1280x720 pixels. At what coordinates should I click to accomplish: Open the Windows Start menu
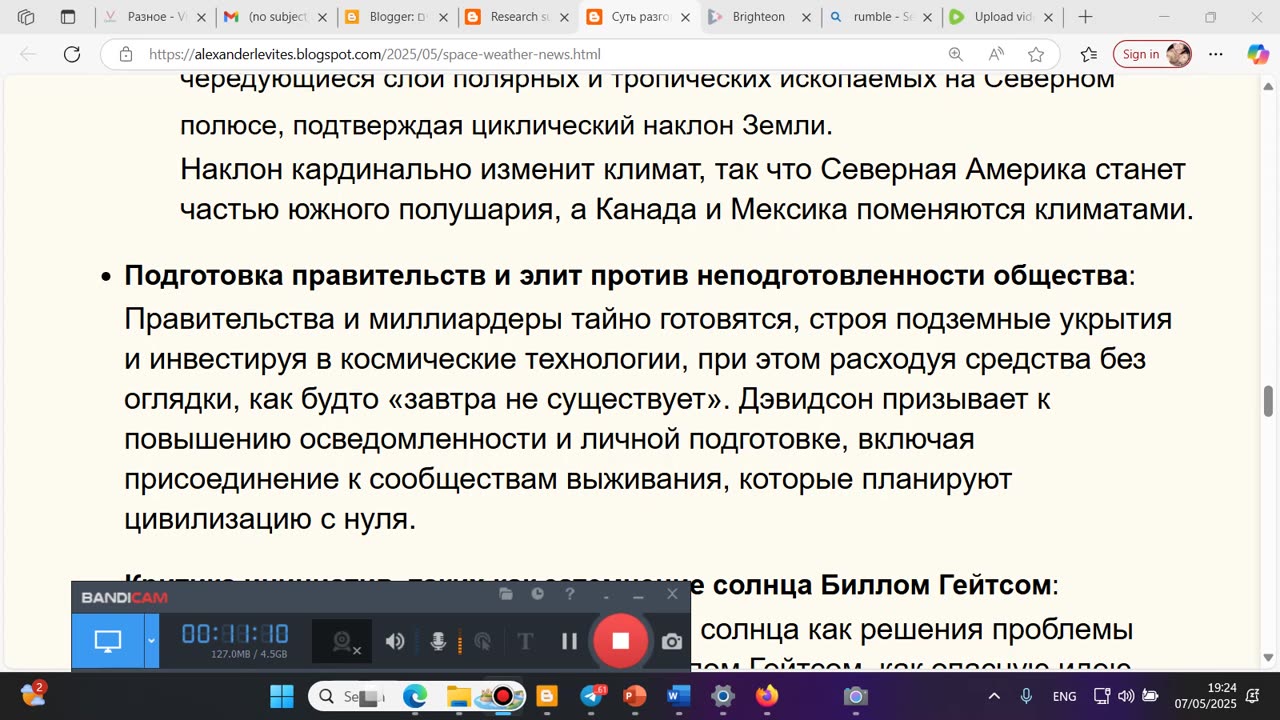coord(282,696)
